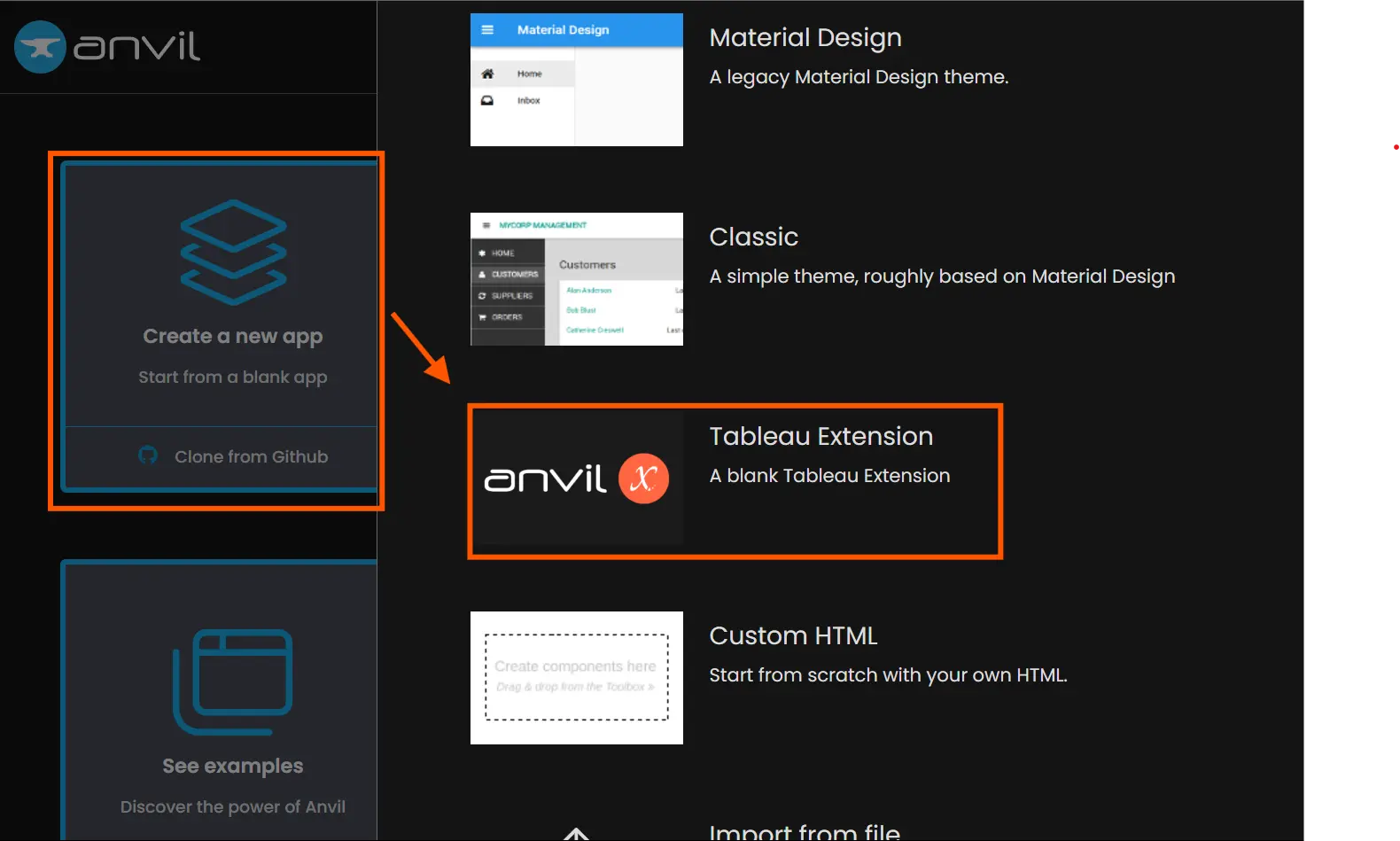Click the Anvil logo in the header
Image resolution: width=1400 pixels, height=841 pixels.
pyautogui.click(x=107, y=46)
